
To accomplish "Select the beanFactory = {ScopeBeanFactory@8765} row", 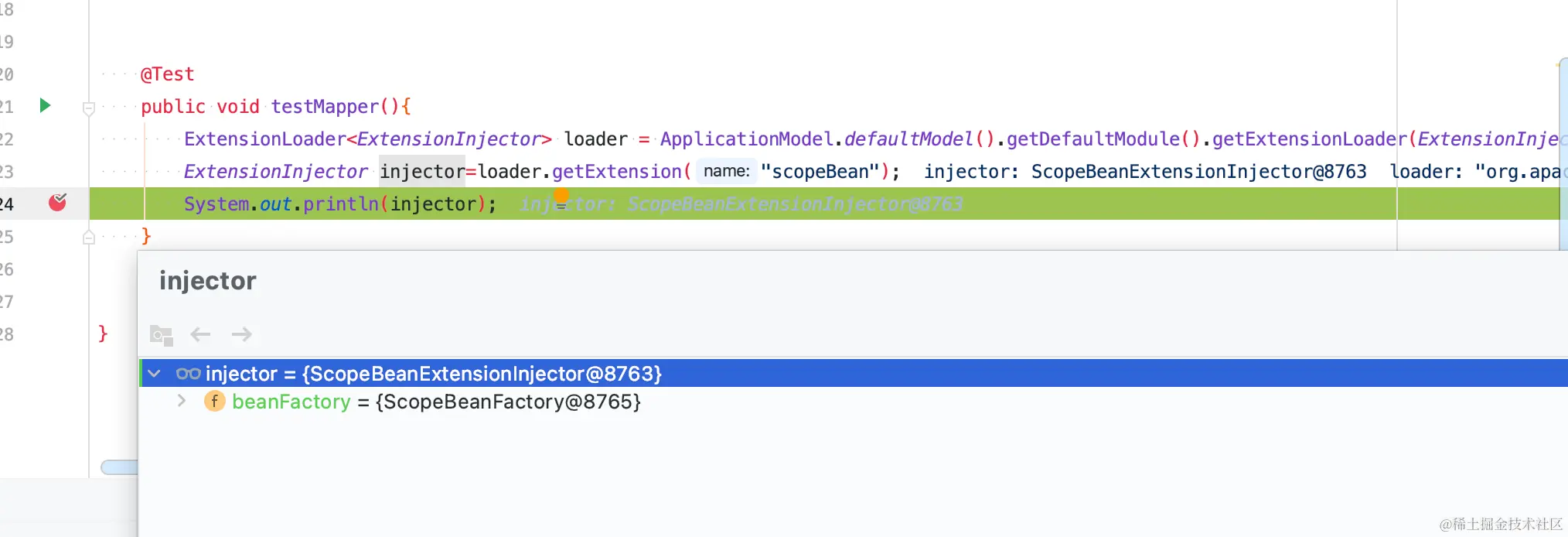I will click(853, 402).
